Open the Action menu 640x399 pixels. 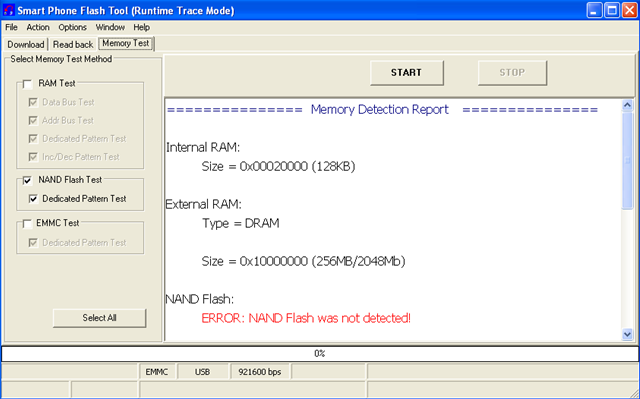tap(38, 27)
